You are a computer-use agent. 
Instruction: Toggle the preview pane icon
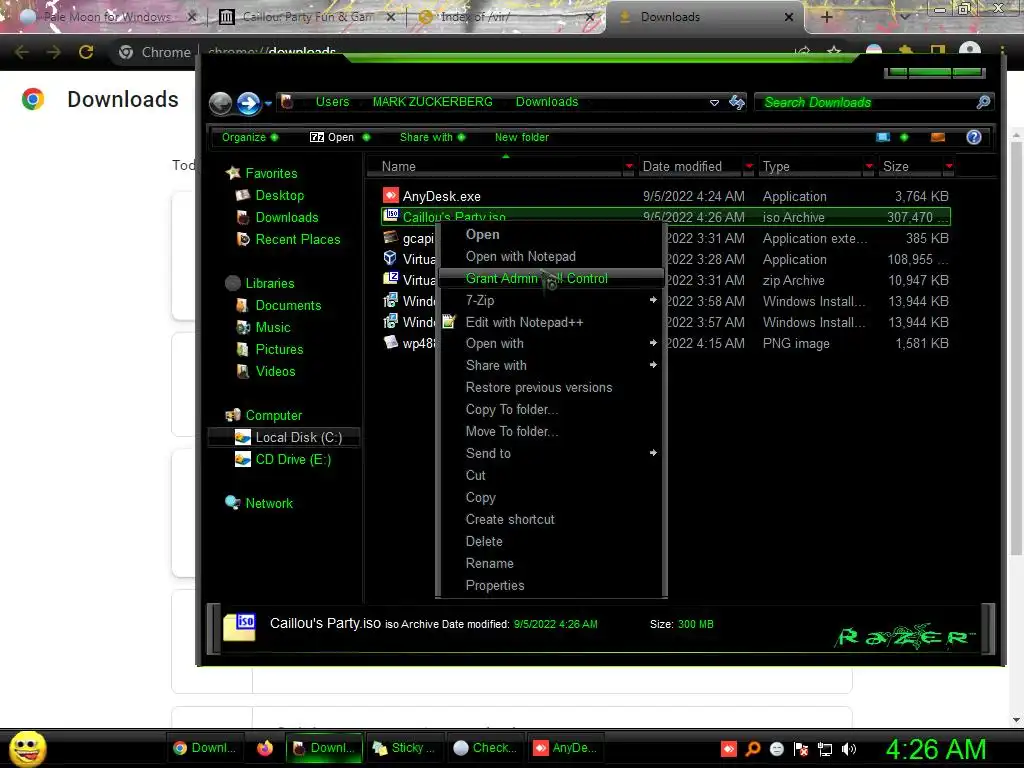tap(938, 137)
